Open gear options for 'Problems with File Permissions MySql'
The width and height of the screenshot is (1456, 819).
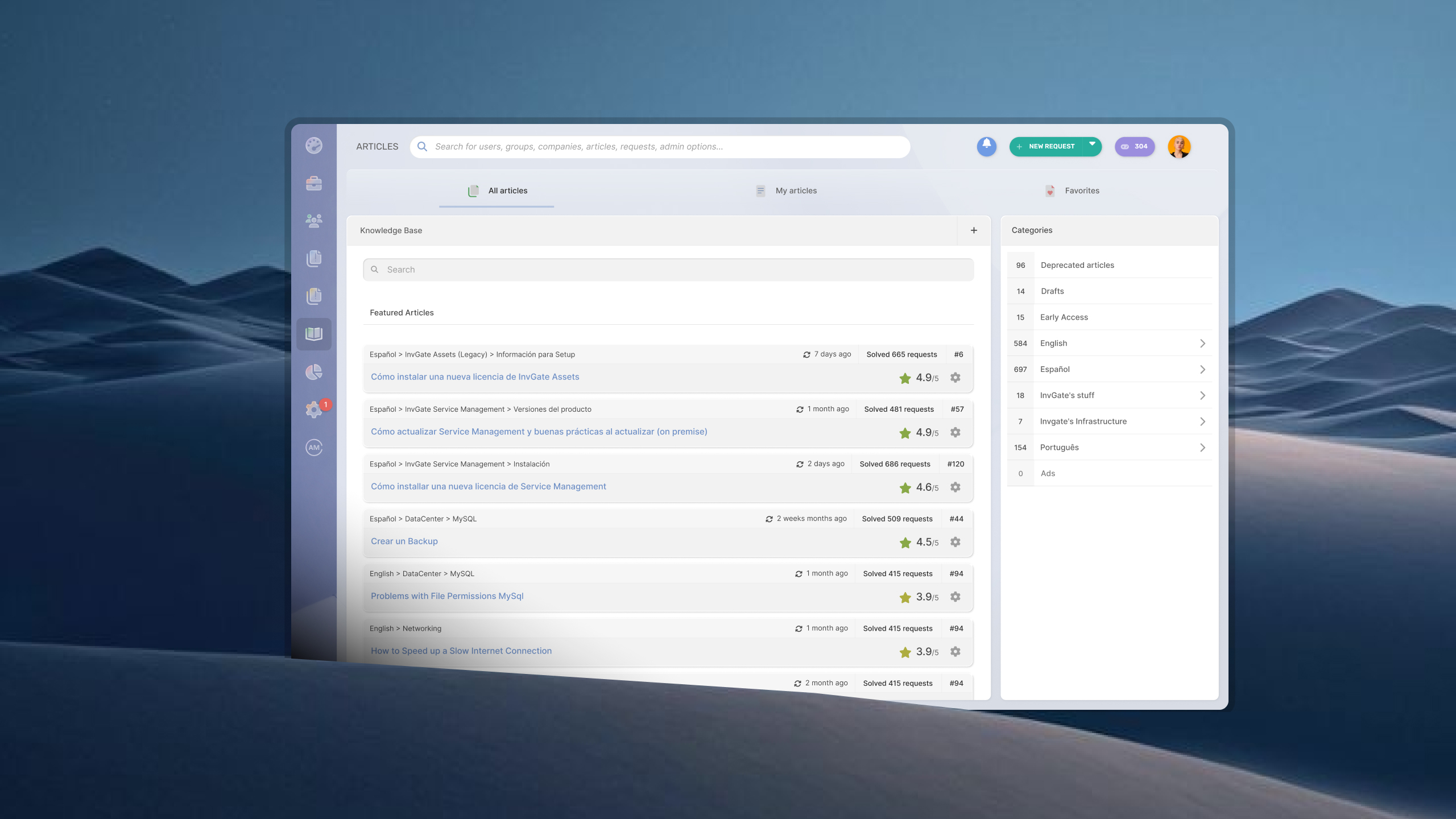[955, 597]
